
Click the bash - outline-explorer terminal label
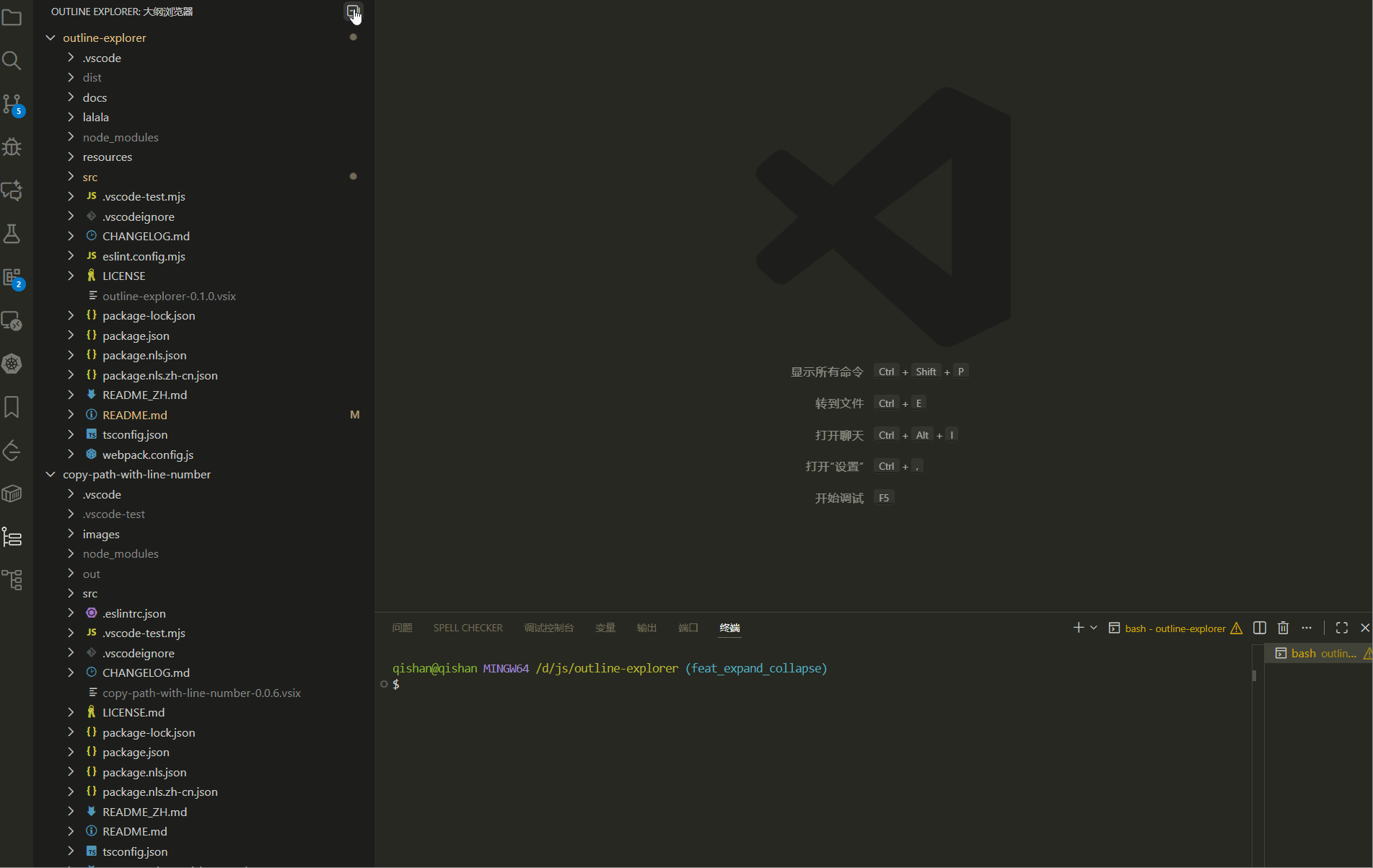click(x=1175, y=628)
